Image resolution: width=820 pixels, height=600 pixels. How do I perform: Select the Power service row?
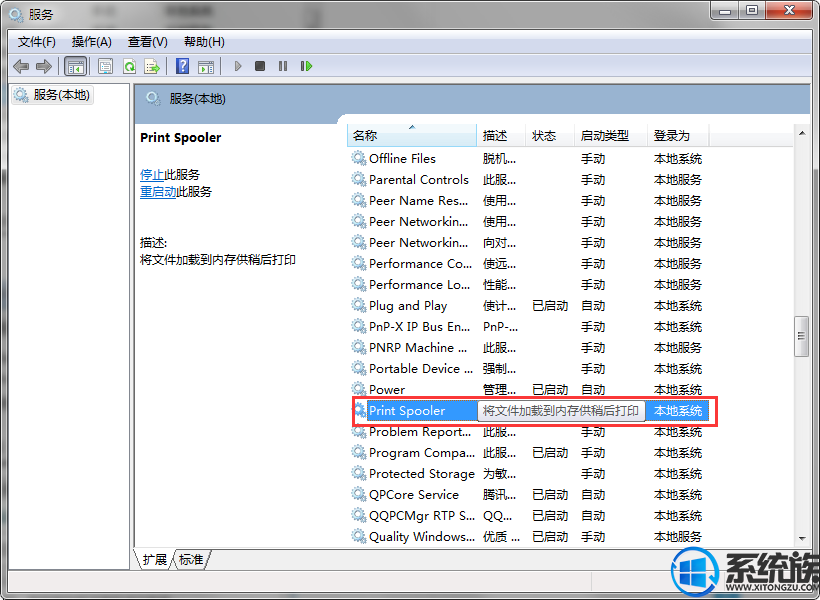[527, 390]
